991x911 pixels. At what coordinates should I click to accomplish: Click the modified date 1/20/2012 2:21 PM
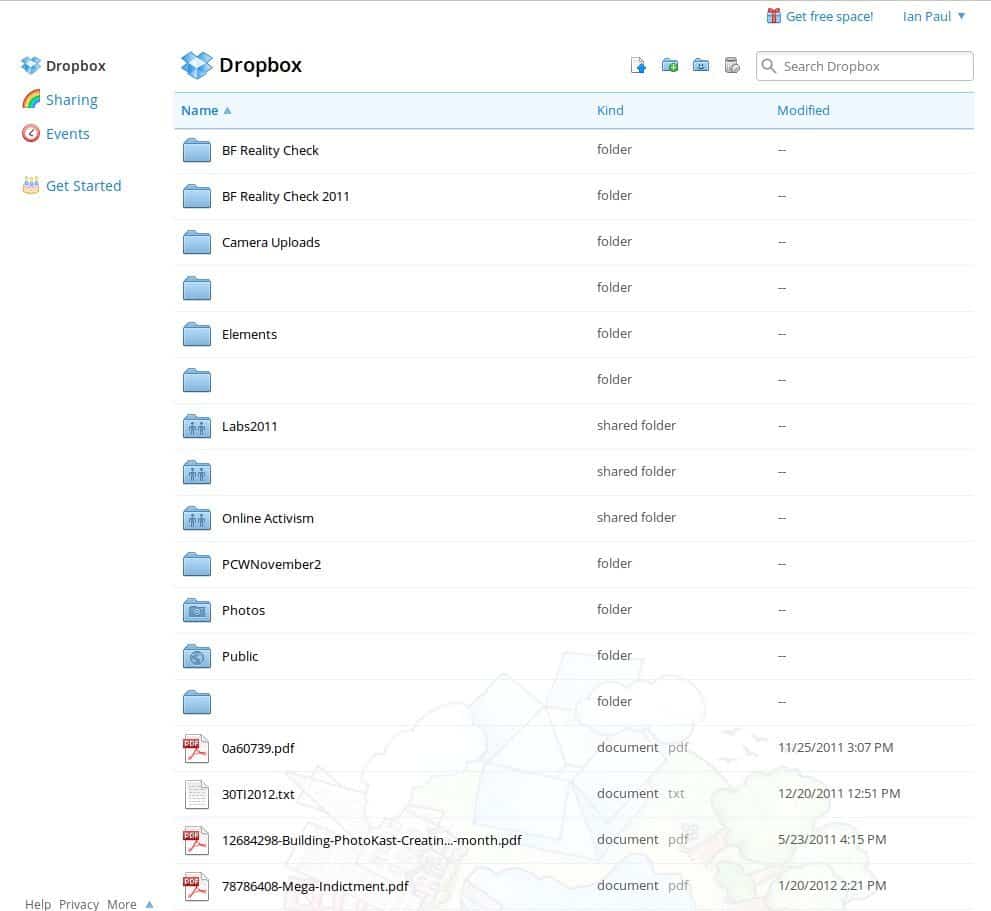point(832,886)
